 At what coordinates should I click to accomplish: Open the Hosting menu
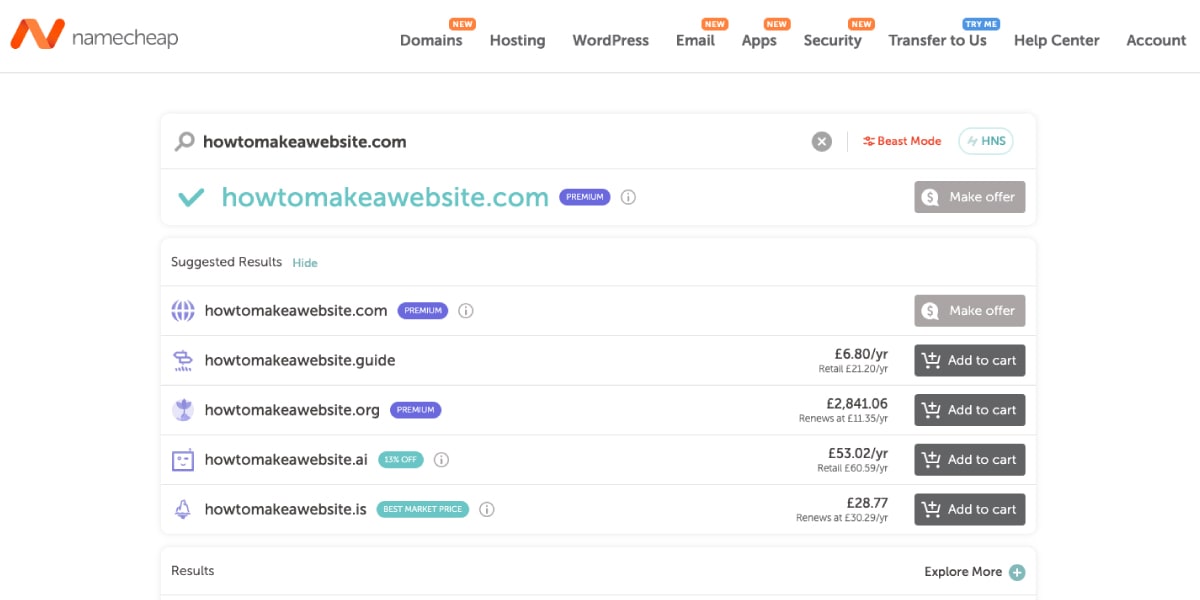pos(517,41)
